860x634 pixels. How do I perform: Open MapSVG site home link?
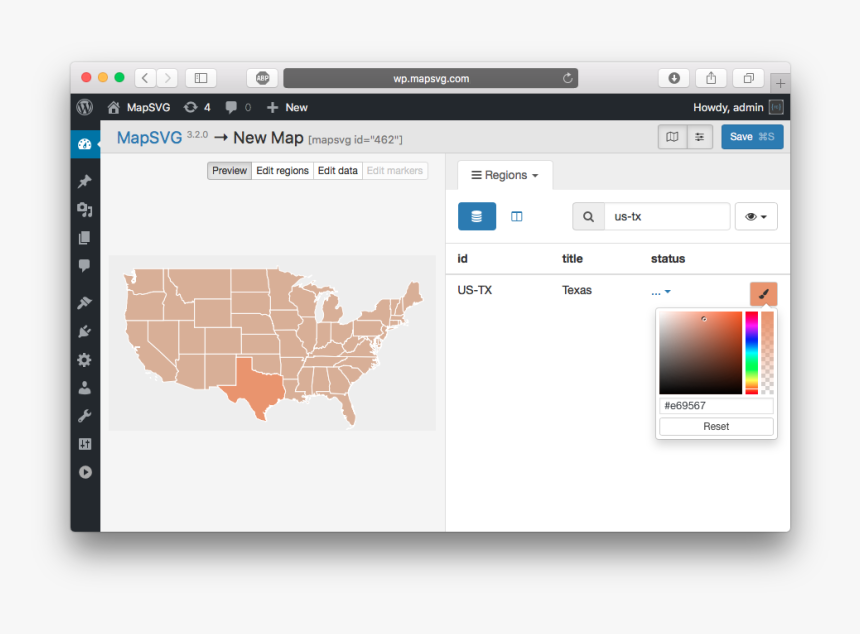139,107
